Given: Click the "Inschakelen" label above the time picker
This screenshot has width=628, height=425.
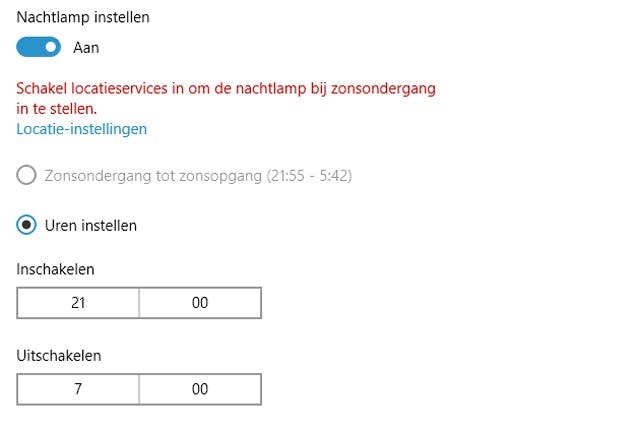Looking at the screenshot, I should tap(56, 269).
